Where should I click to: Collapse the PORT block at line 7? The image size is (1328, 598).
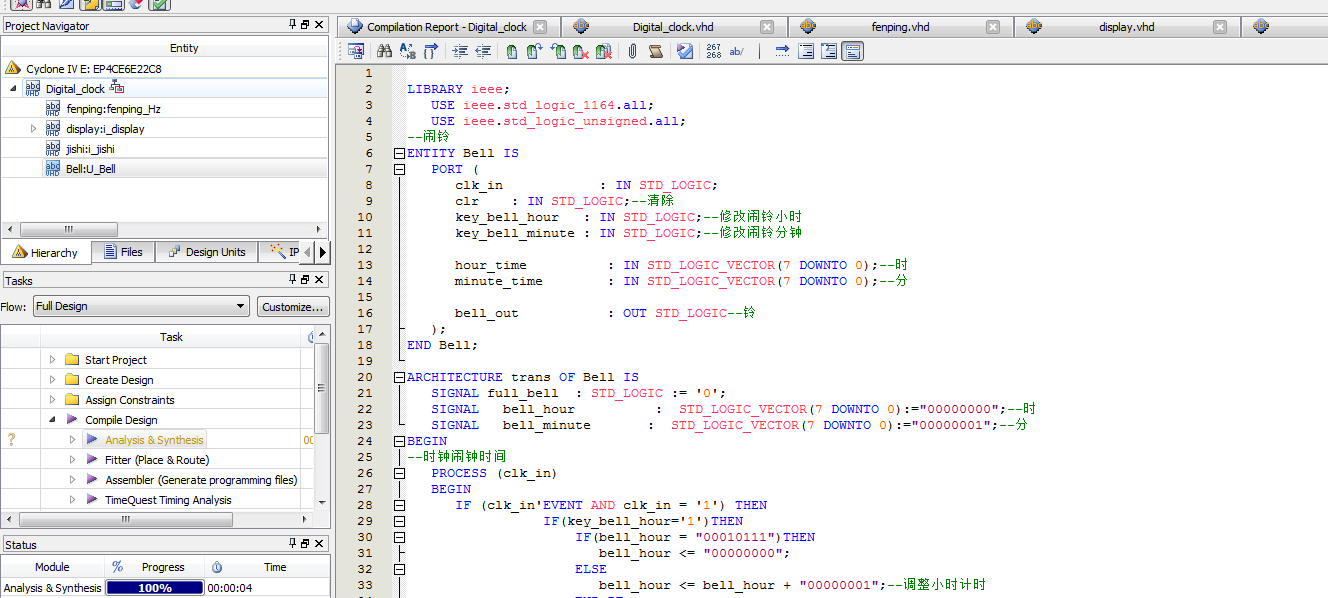[x=399, y=169]
